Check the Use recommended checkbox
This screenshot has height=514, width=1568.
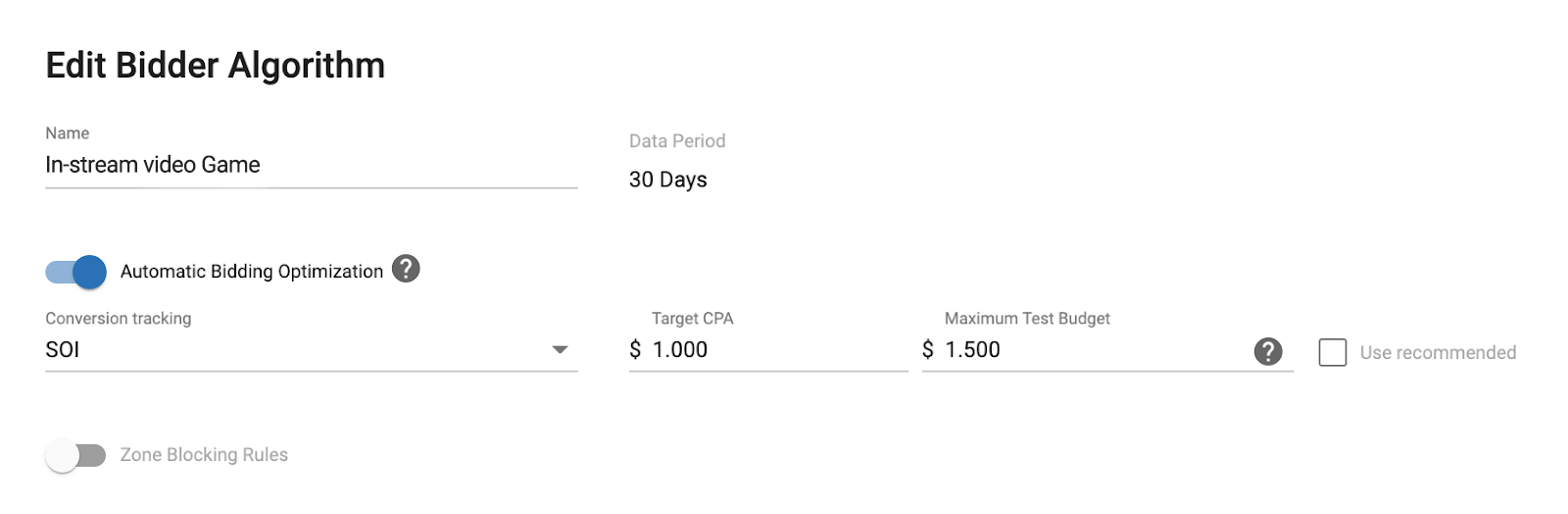tap(1333, 352)
